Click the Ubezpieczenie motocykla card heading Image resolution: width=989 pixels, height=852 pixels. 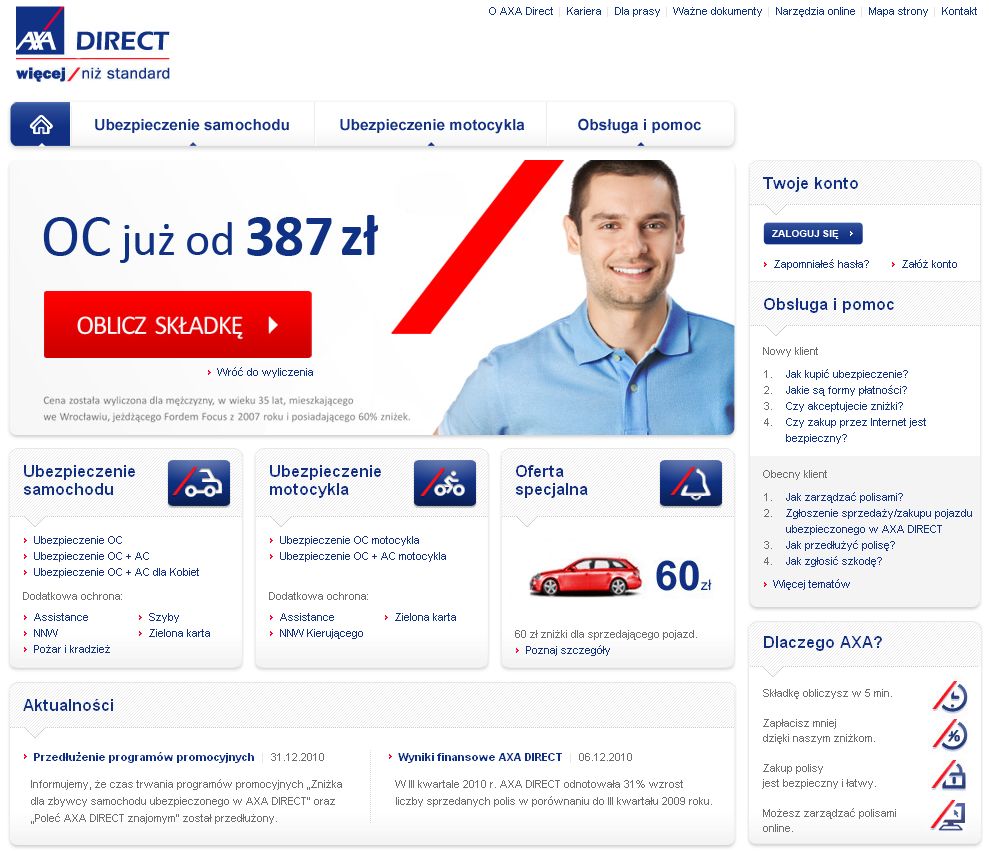click(325, 480)
